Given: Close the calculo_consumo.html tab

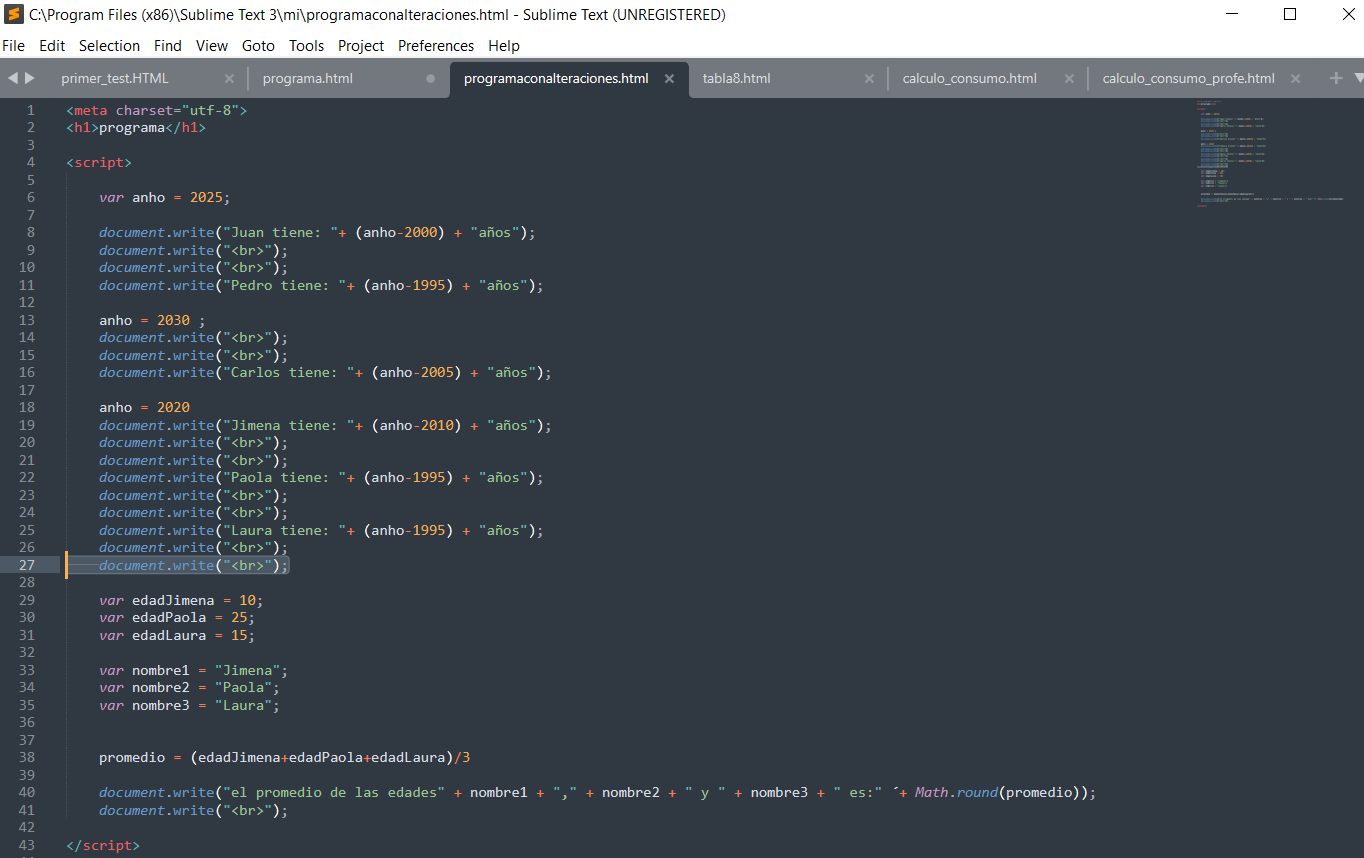Looking at the screenshot, I should coord(1069,79).
